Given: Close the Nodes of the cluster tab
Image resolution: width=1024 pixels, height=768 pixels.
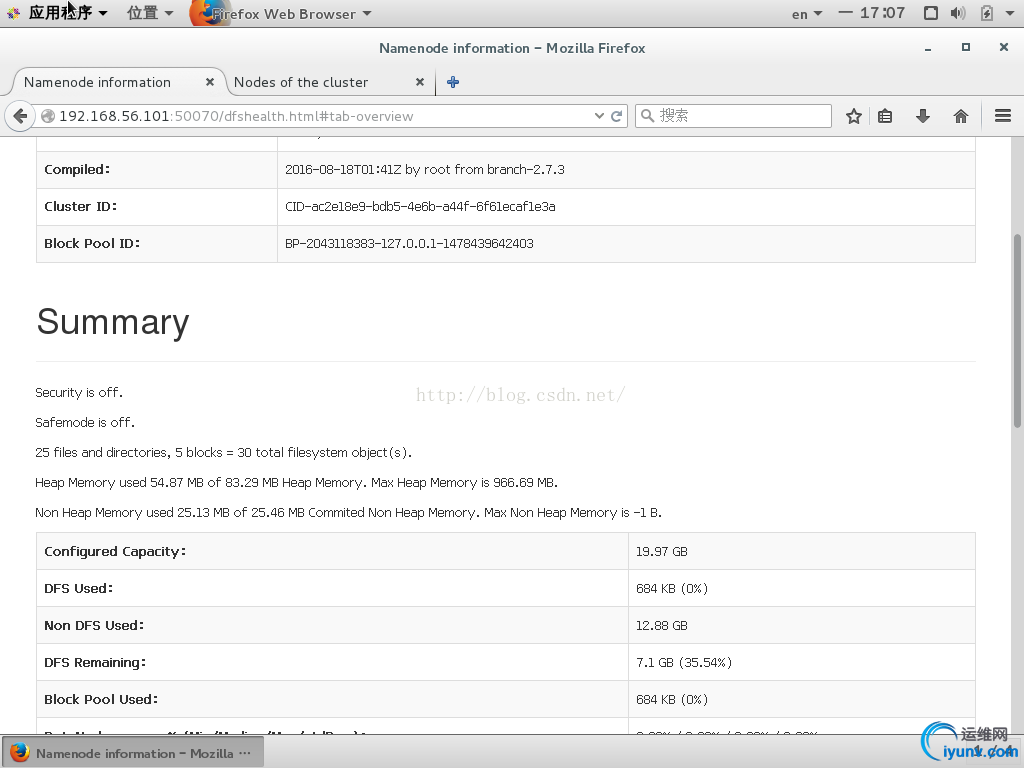Looking at the screenshot, I should [420, 82].
